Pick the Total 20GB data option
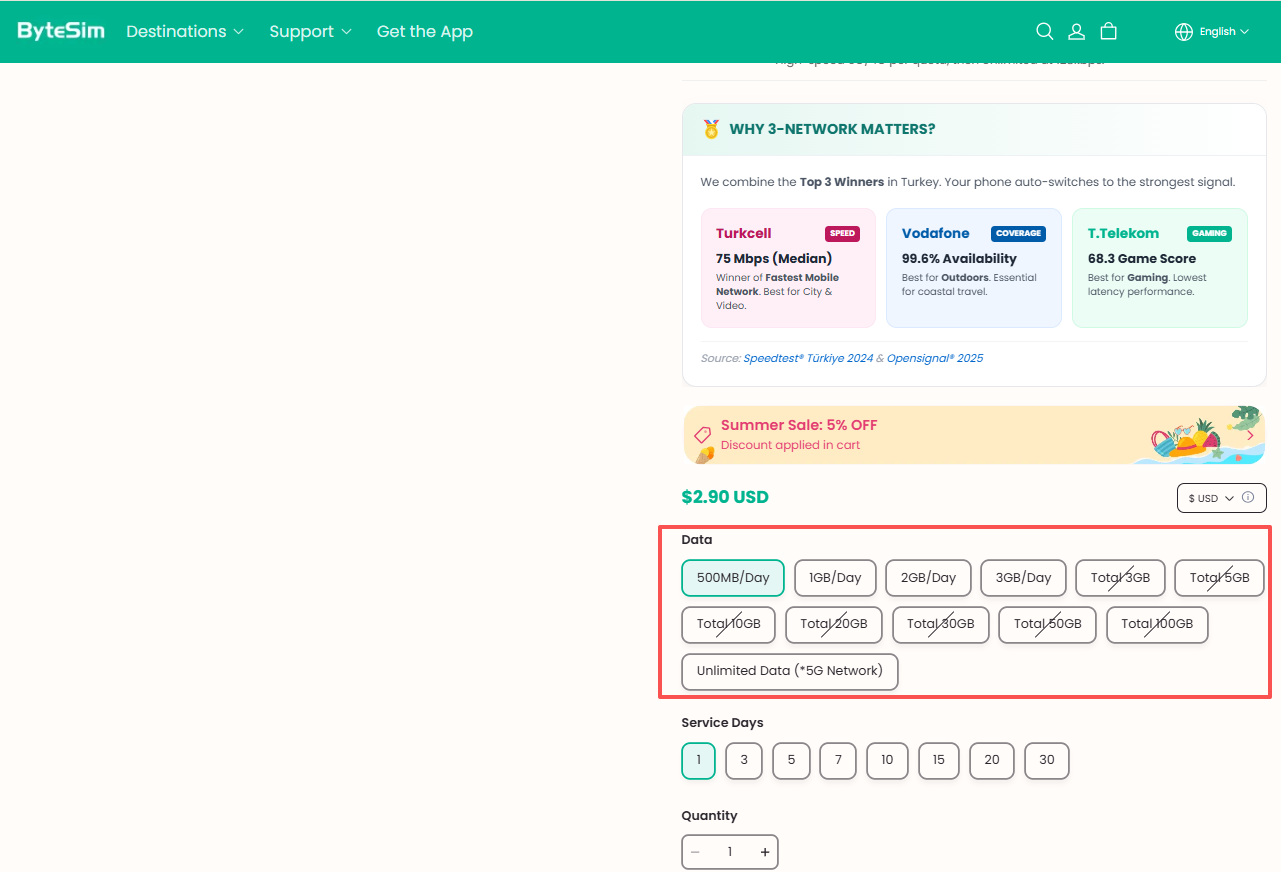Image resolution: width=1281 pixels, height=872 pixels. click(x=834, y=624)
